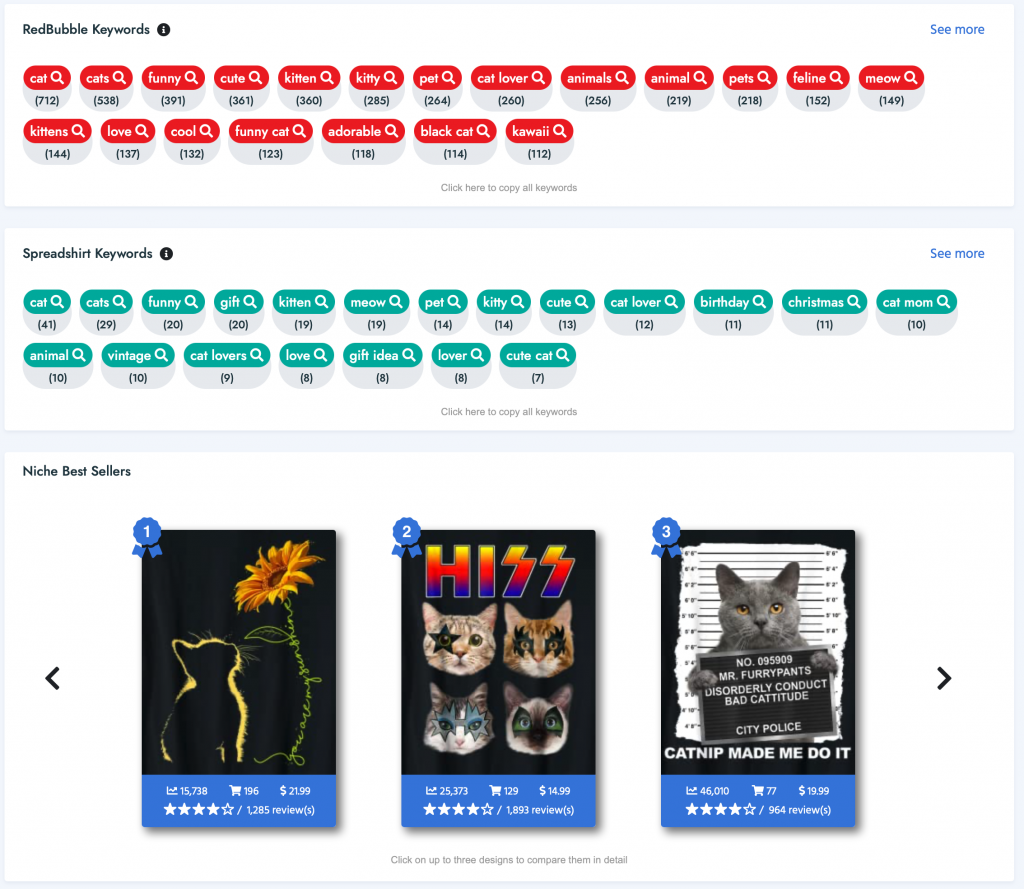Search the green 'gift idea' keyword

[x=382, y=355]
